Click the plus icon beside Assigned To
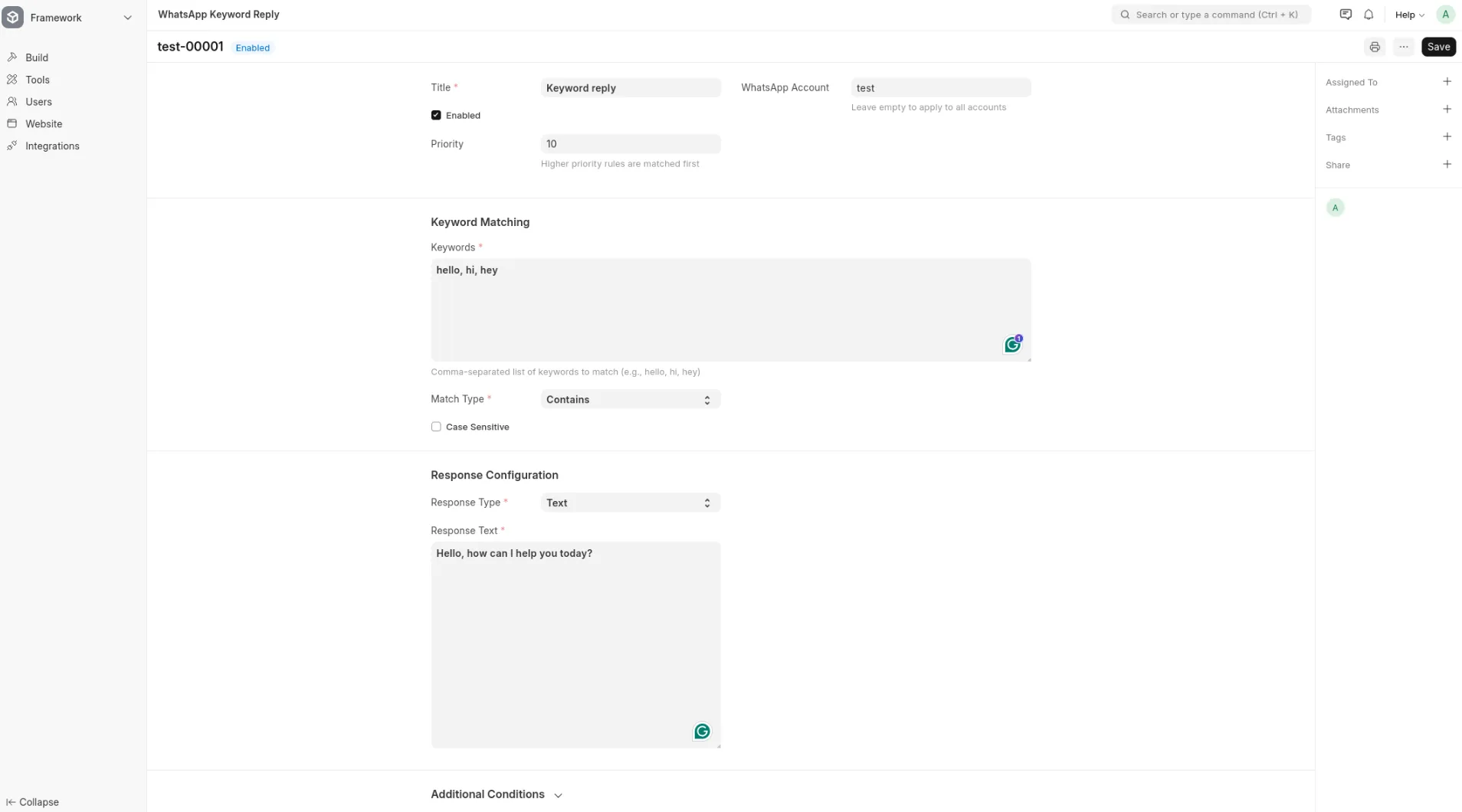 click(x=1447, y=82)
